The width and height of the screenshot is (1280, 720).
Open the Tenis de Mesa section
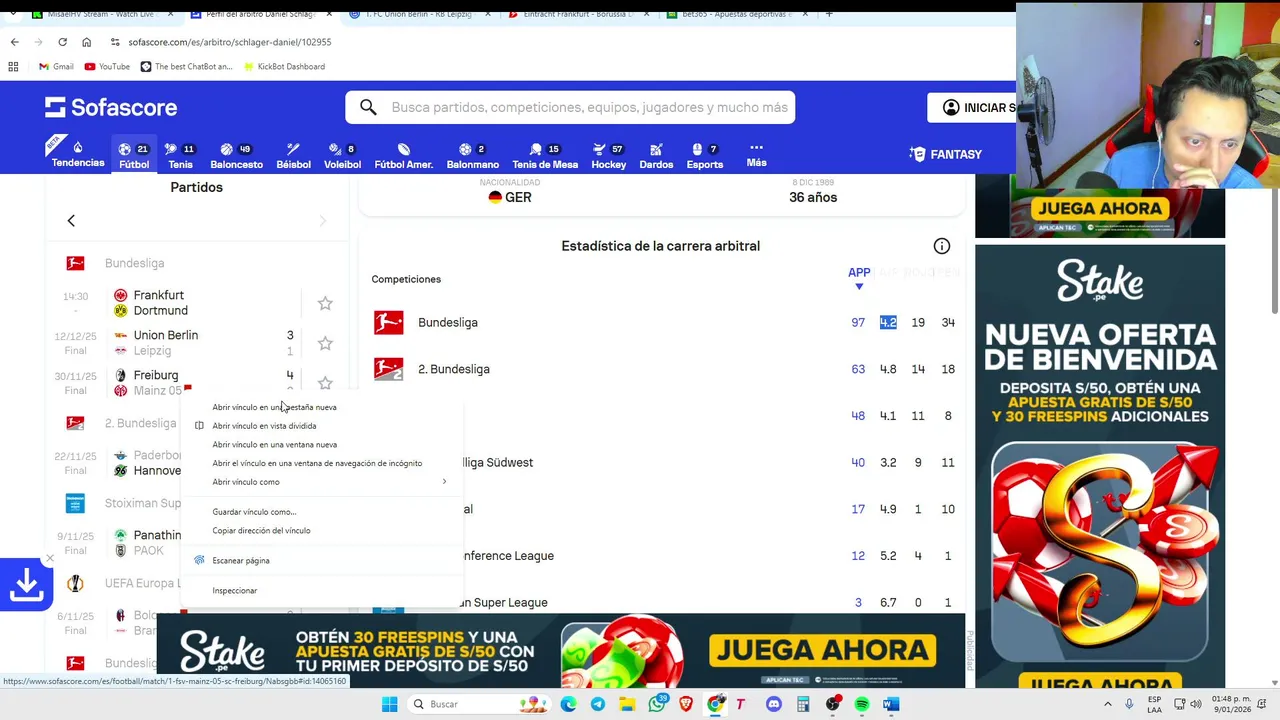tap(545, 155)
